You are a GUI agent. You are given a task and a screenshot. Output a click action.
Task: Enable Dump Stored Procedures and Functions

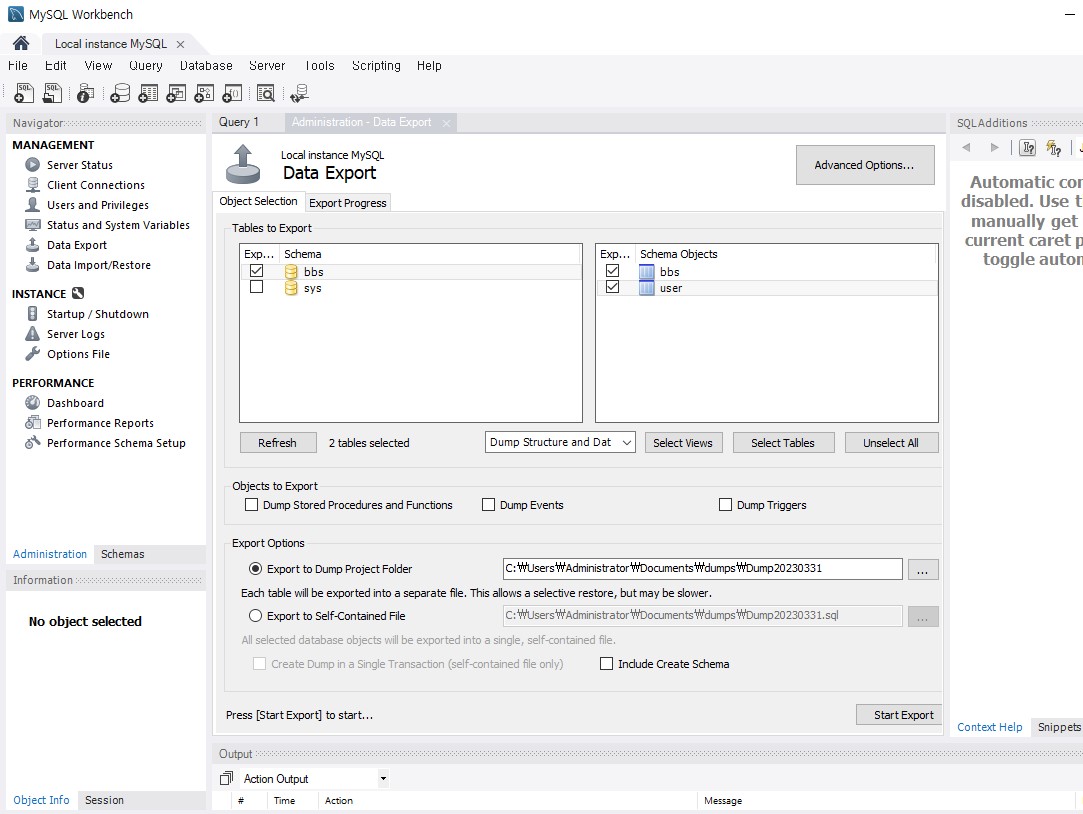[x=251, y=505]
